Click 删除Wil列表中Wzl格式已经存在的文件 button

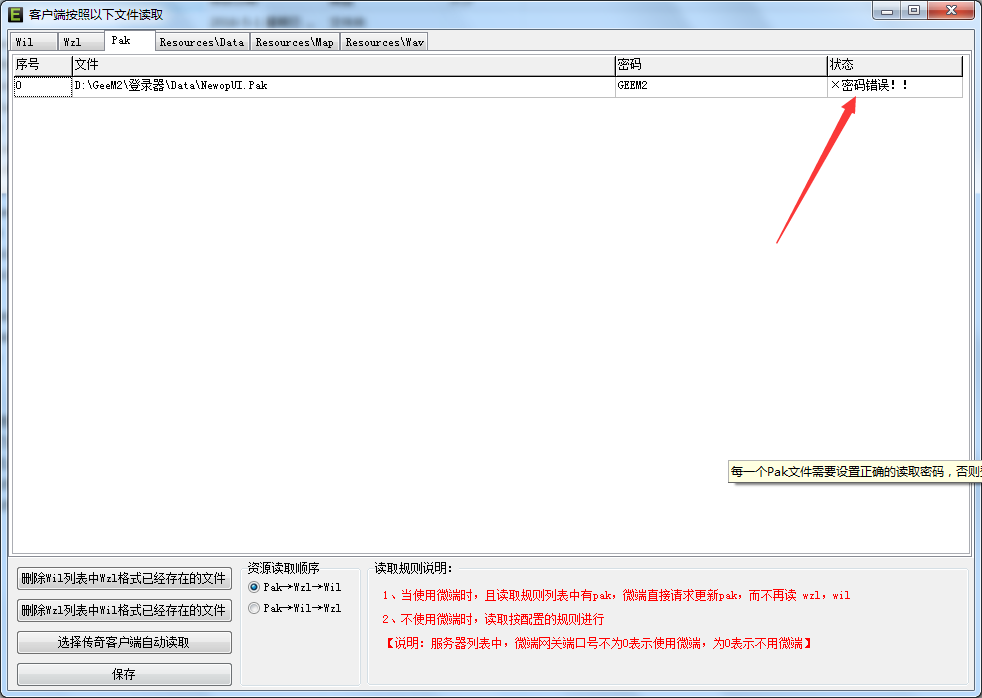(124, 578)
